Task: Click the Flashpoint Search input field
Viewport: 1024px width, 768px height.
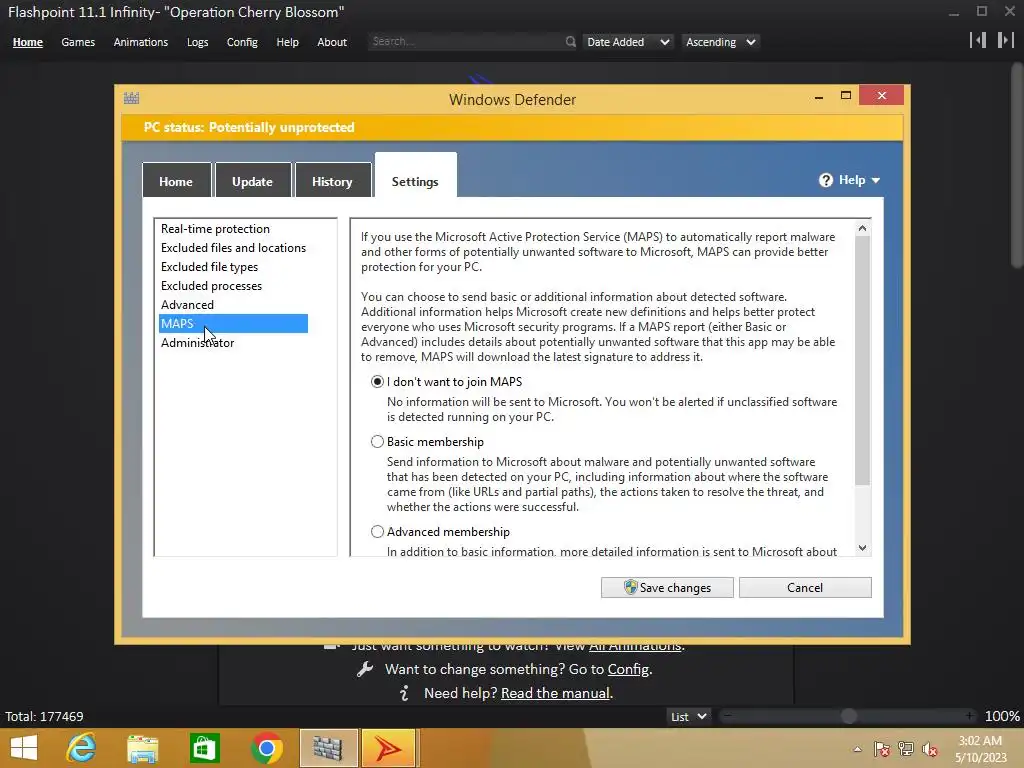Action: tap(465, 42)
